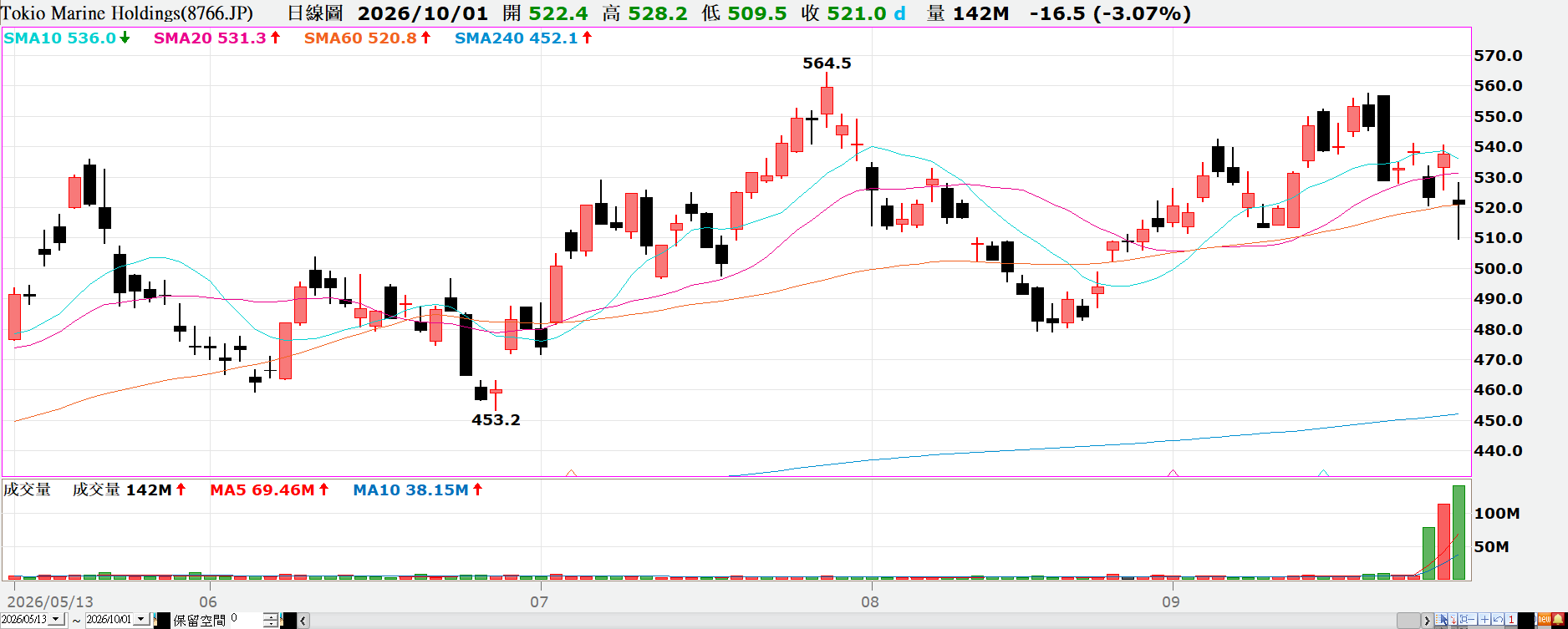Image resolution: width=1568 pixels, height=629 pixels.
Task: Zoom in using the plus icon
Action: point(1484,619)
